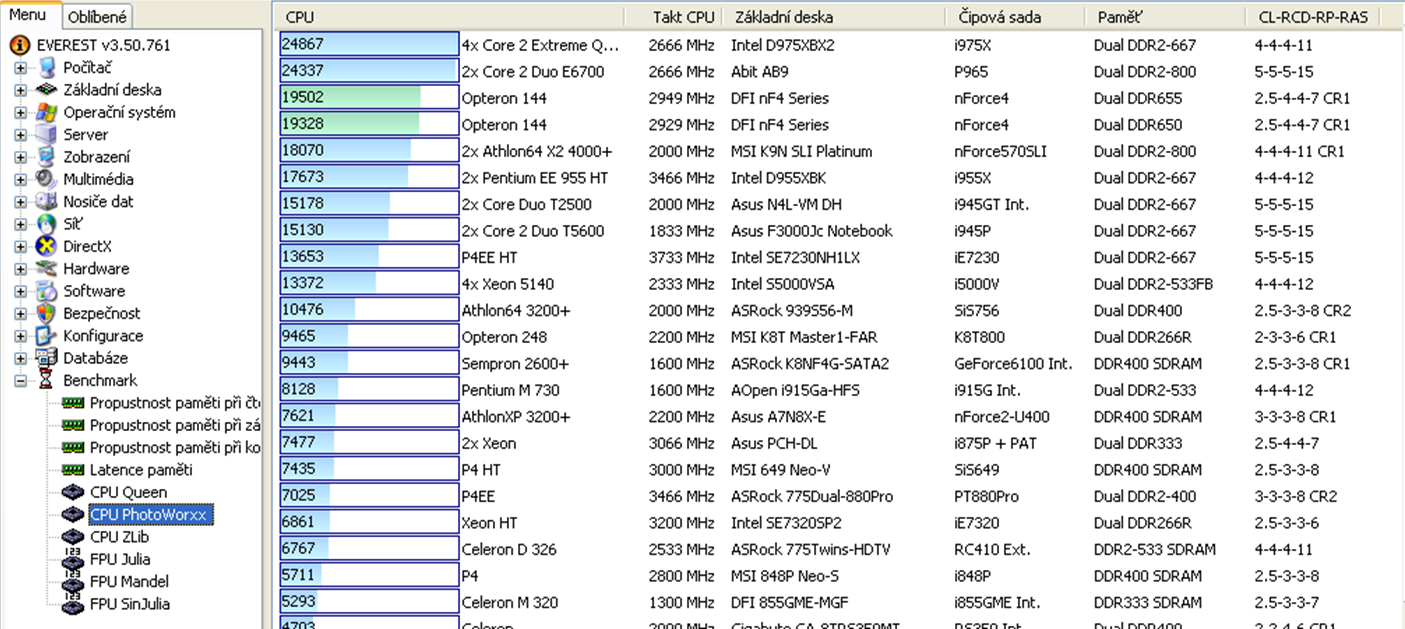This screenshot has height=629, width=1405.
Task: Select the 2x Athlon64 X2 4000+ row
Action: [x=838, y=151]
